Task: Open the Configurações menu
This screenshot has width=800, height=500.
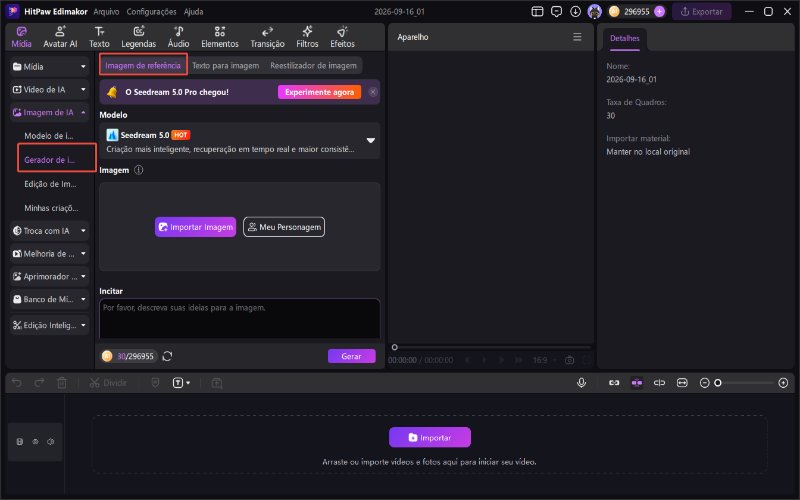Action: [x=152, y=11]
